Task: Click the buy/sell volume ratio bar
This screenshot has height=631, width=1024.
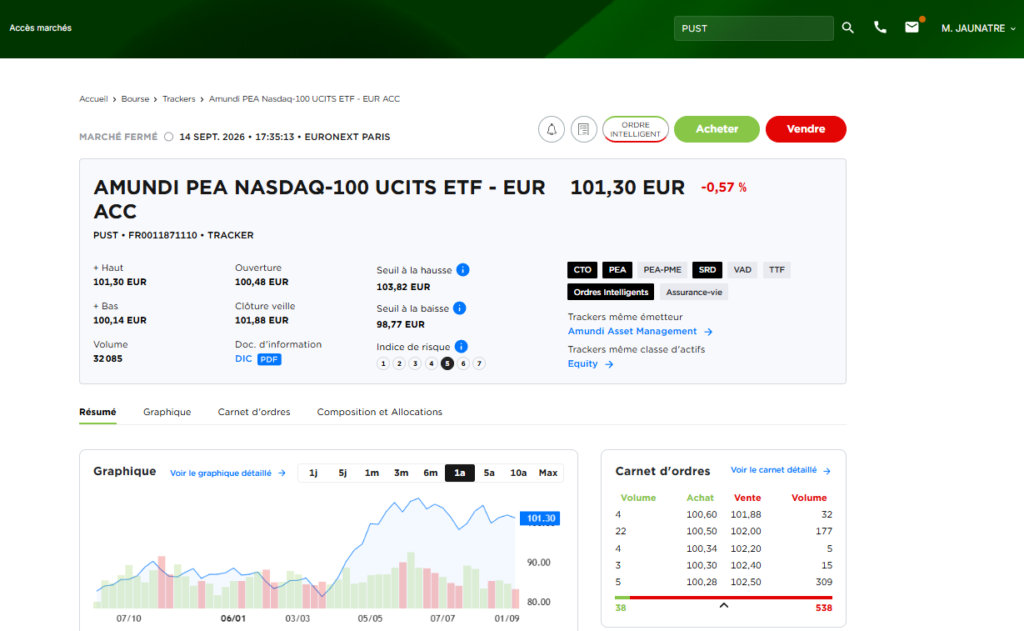Action: click(x=724, y=598)
